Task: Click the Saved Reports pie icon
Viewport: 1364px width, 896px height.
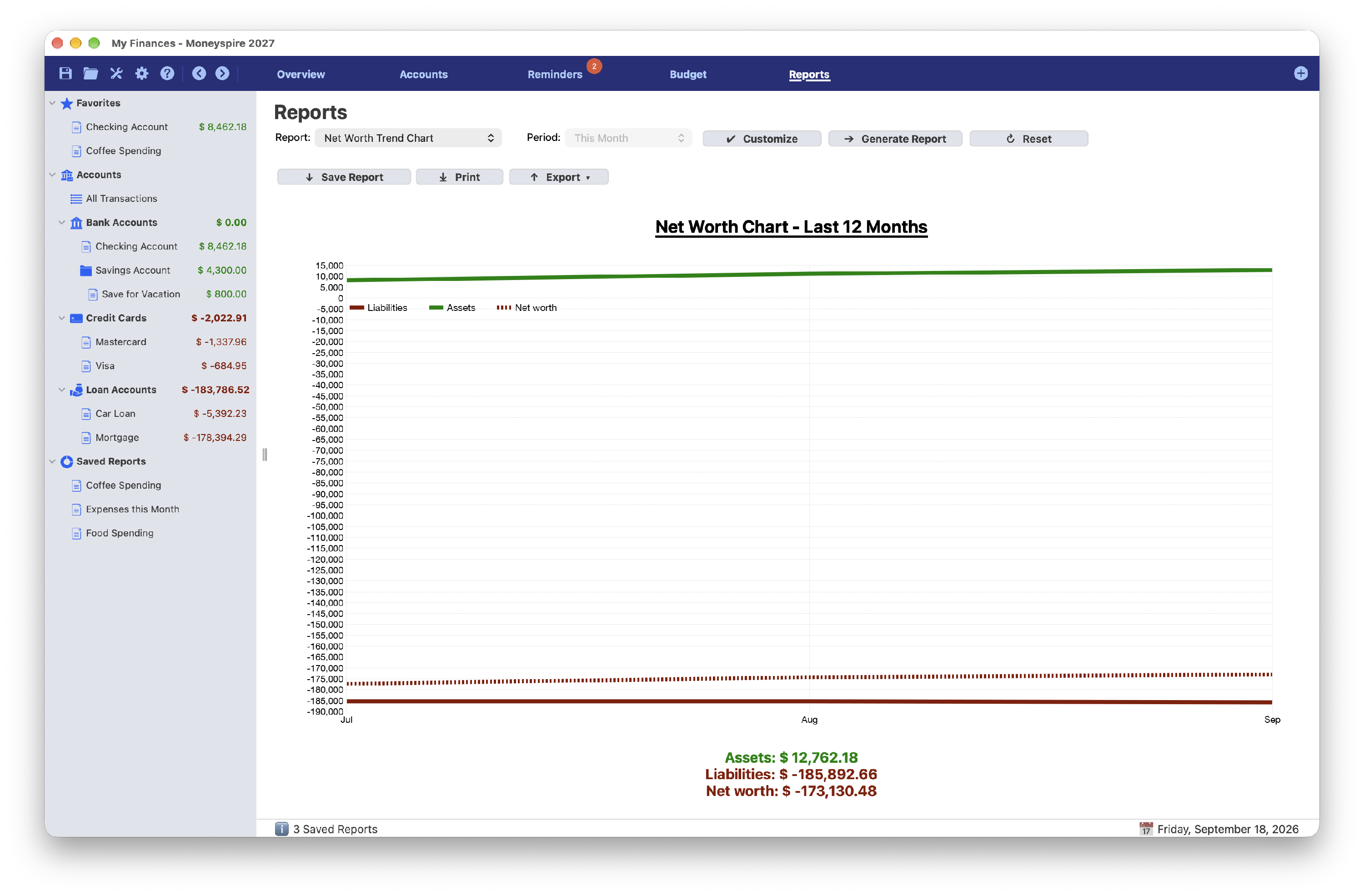Action: (x=66, y=462)
